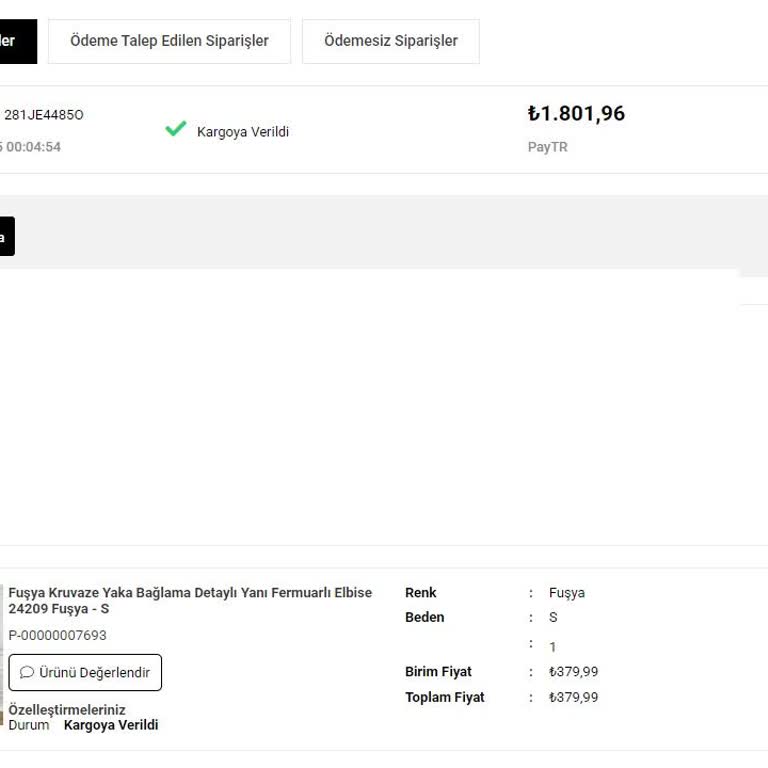Click the Toplam Fiyat value ₺379,99

coord(574,697)
